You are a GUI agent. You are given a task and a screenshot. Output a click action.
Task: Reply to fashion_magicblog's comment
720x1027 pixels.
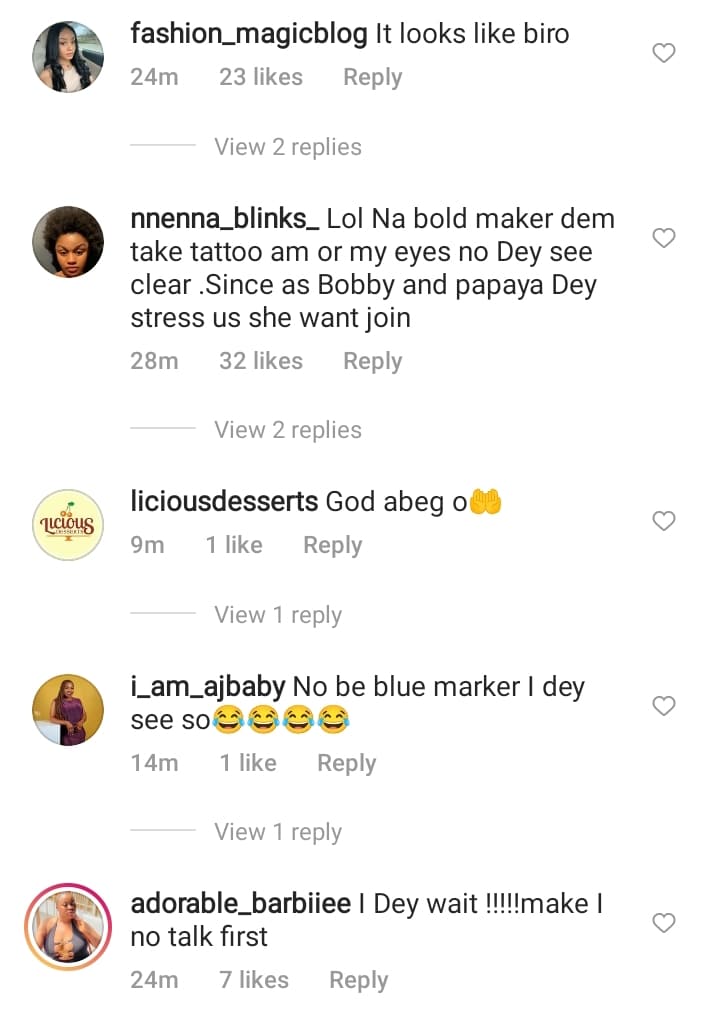pos(372,78)
